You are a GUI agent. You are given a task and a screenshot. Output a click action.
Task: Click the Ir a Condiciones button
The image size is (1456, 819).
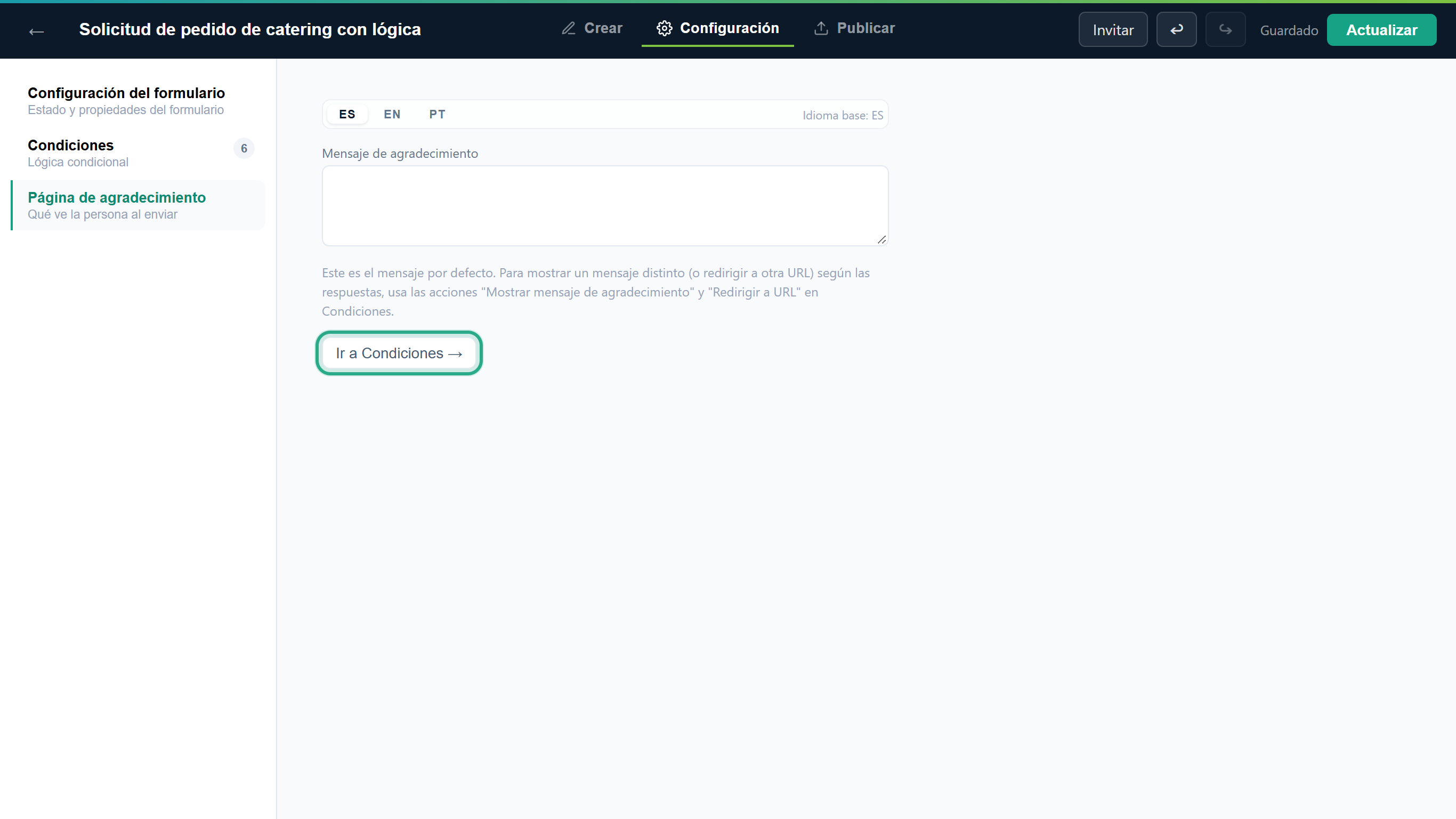pos(399,353)
